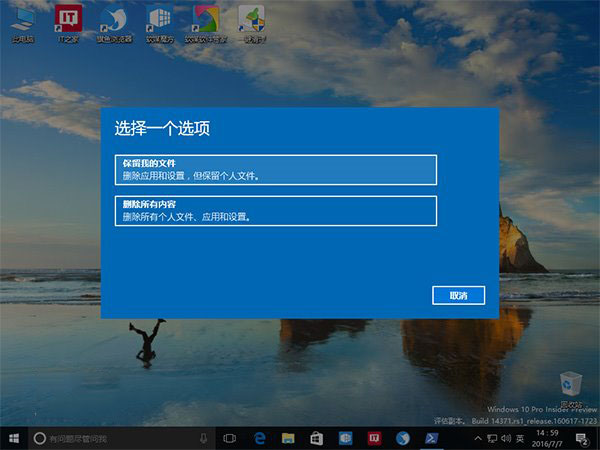The height and width of the screenshot is (450, 600).
Task: Open the Windows Start menu
Action: [13, 438]
